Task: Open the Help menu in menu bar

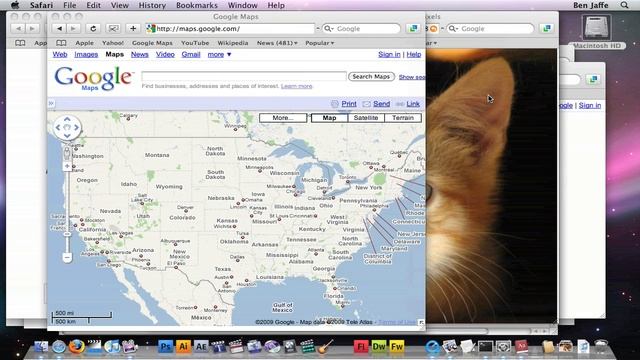Action: click(x=276, y=5)
